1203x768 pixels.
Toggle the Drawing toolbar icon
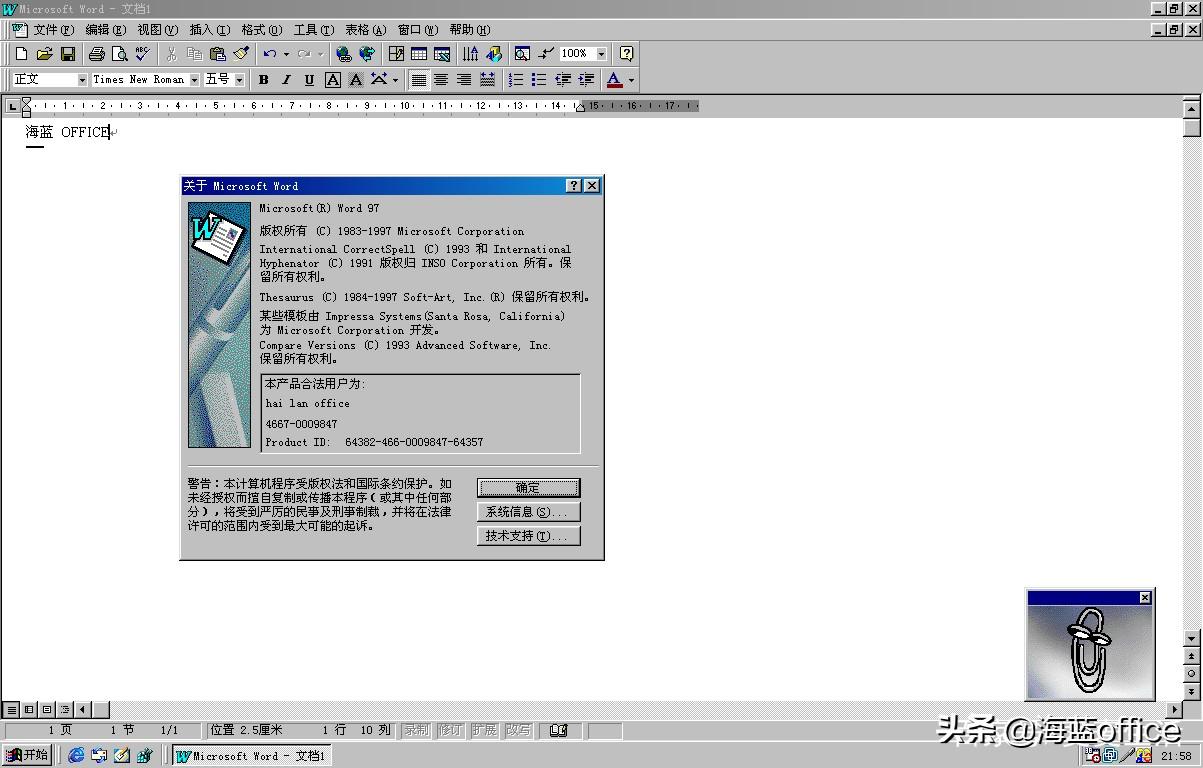pos(493,54)
